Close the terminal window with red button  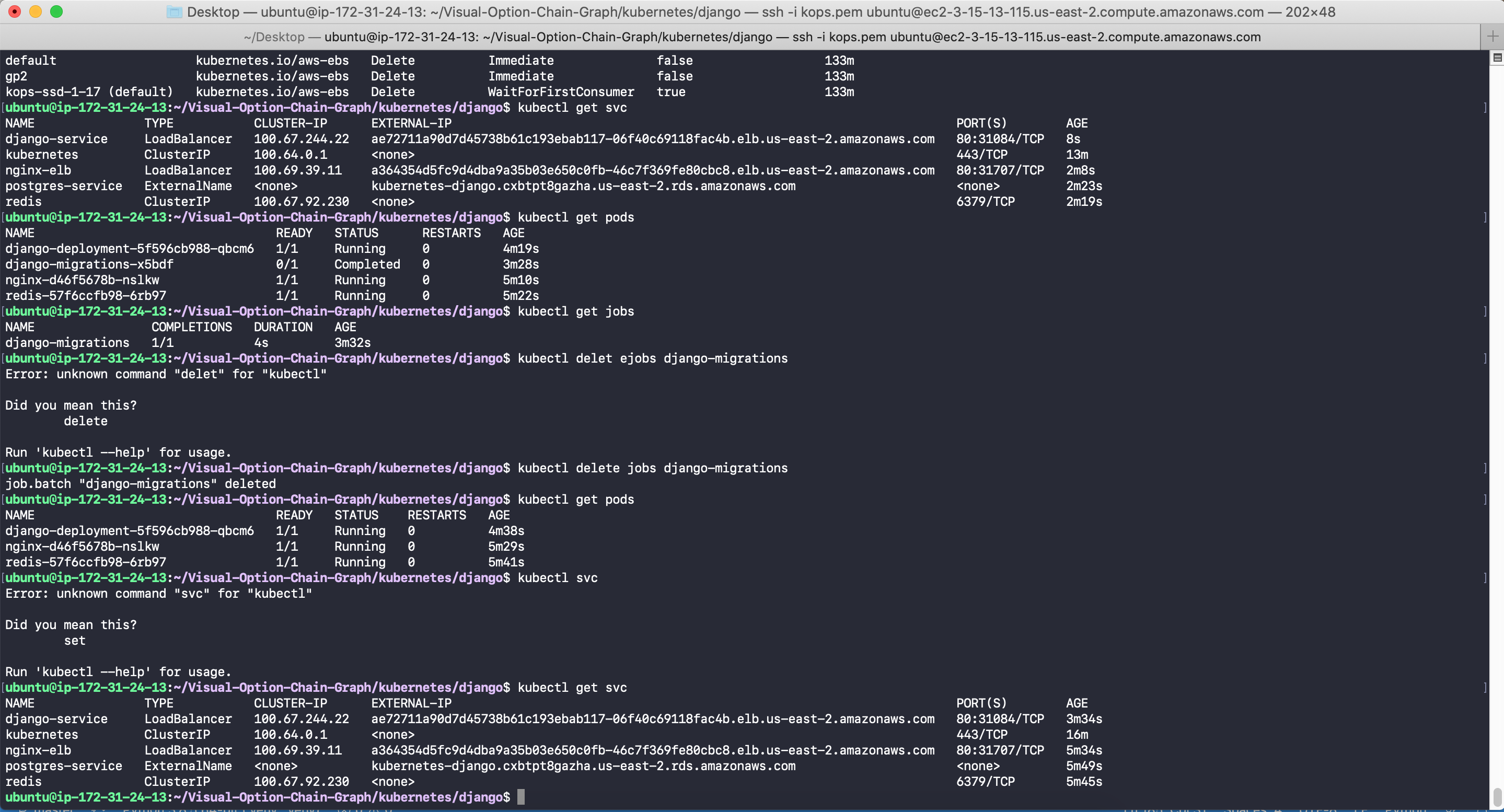tap(15, 11)
